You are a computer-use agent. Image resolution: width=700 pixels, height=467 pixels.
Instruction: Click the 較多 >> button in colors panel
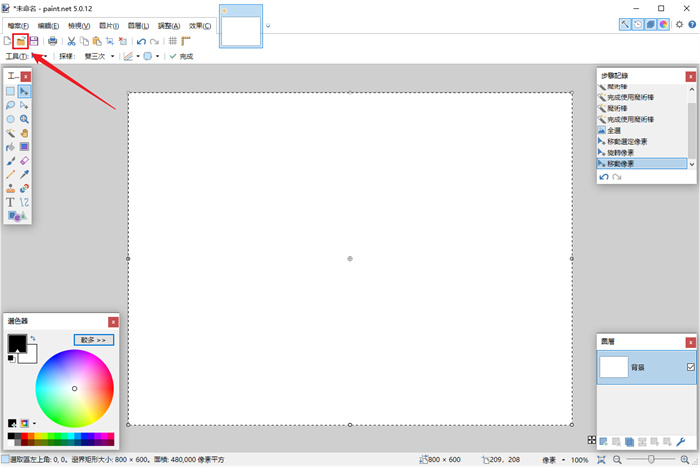94,340
